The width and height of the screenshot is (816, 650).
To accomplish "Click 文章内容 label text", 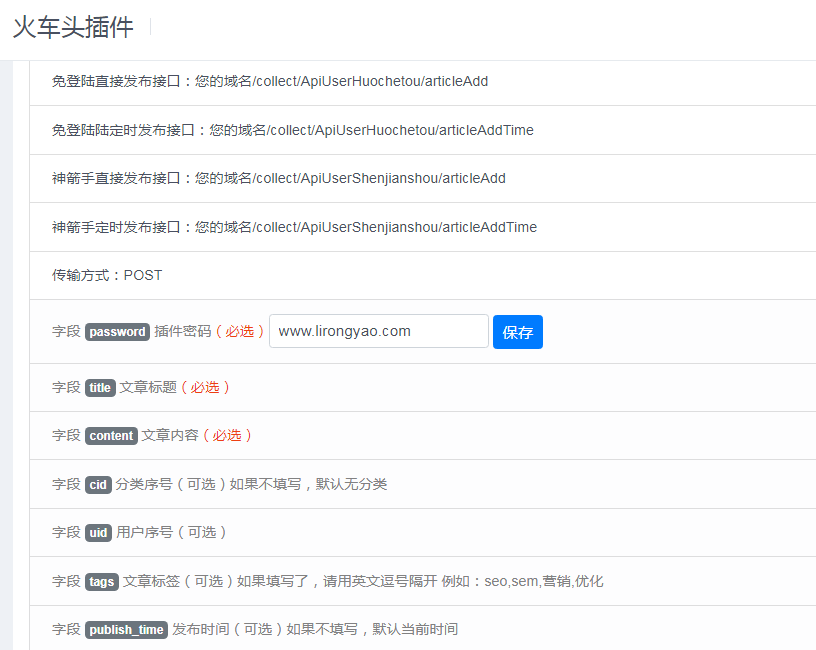I will pyautogui.click(x=170, y=436).
